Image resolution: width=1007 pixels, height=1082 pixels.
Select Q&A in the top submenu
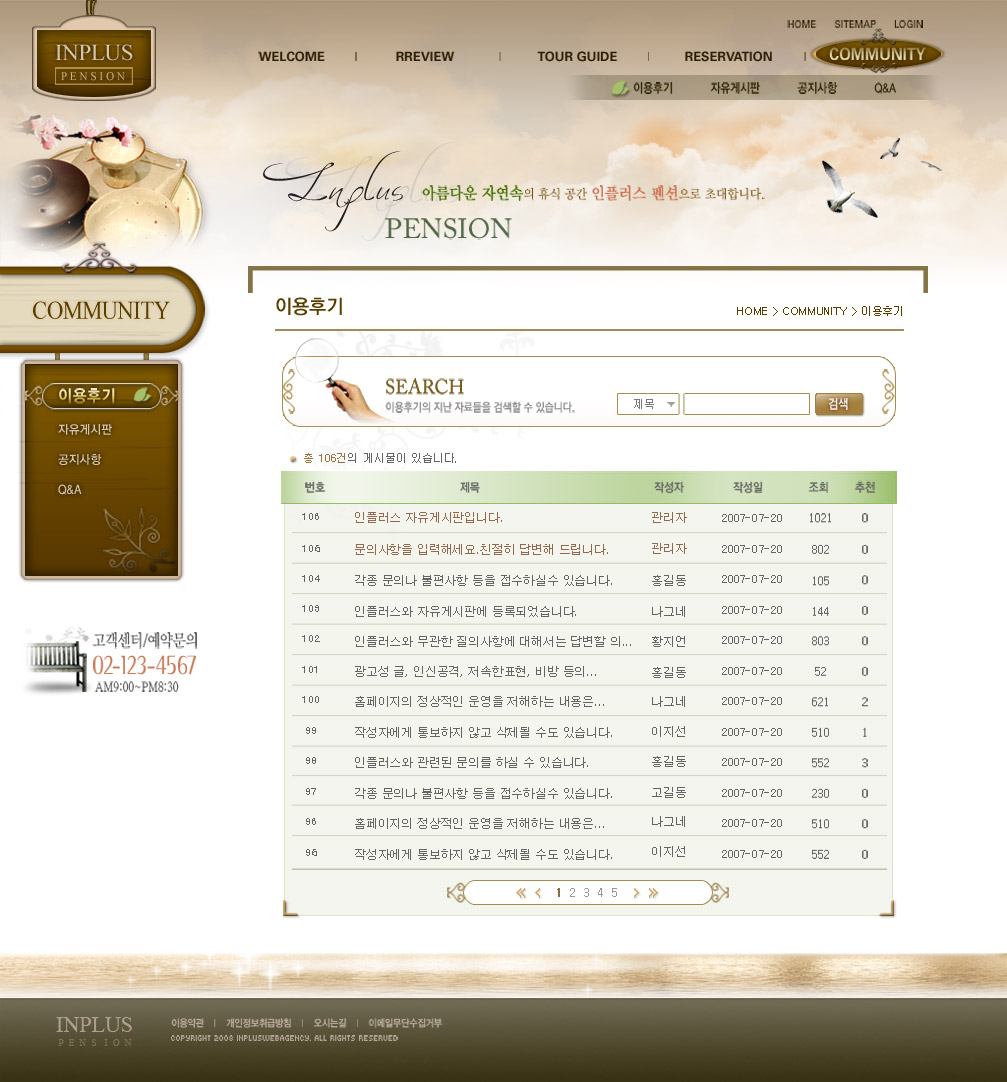pos(885,88)
